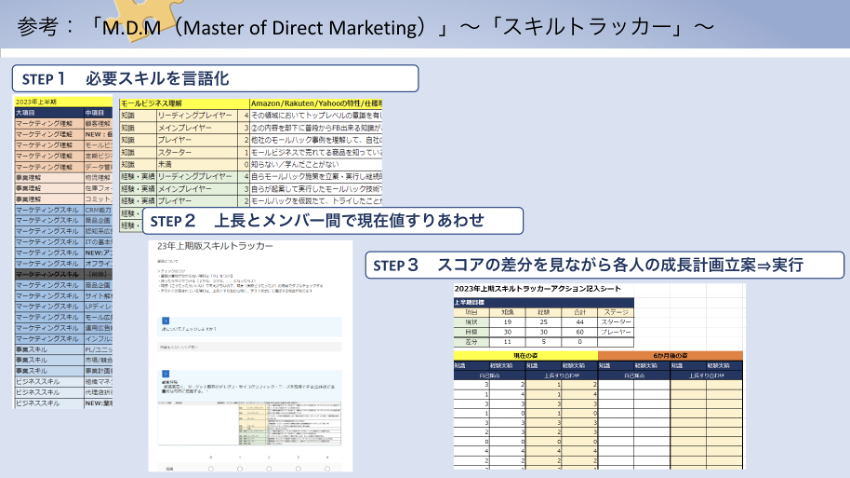Screen dimensions: 850x478
Task: Select the rightmost rating radio button
Action: pos(327,468)
